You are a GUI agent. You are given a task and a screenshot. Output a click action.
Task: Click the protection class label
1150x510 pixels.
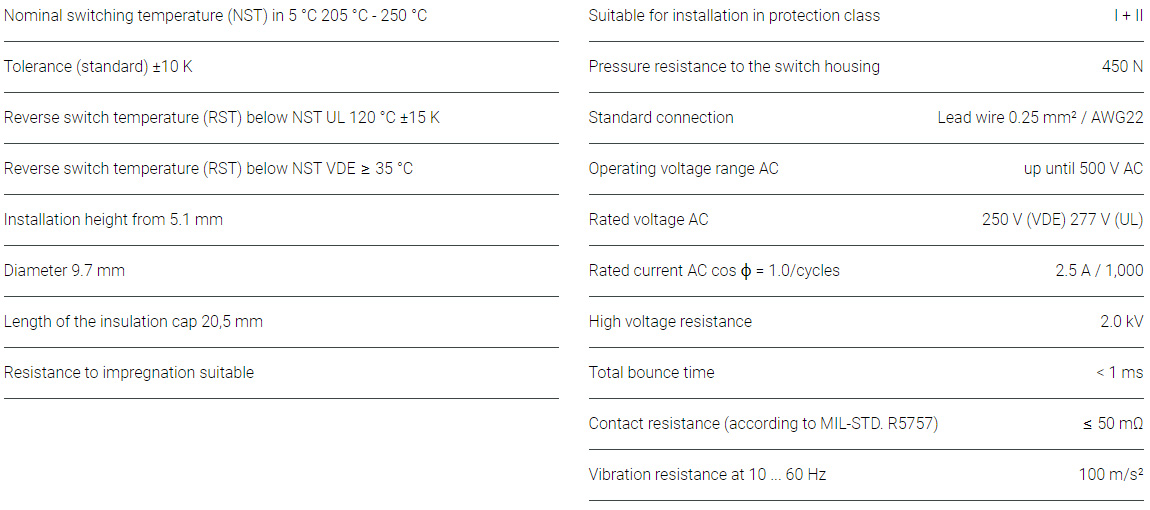[734, 16]
